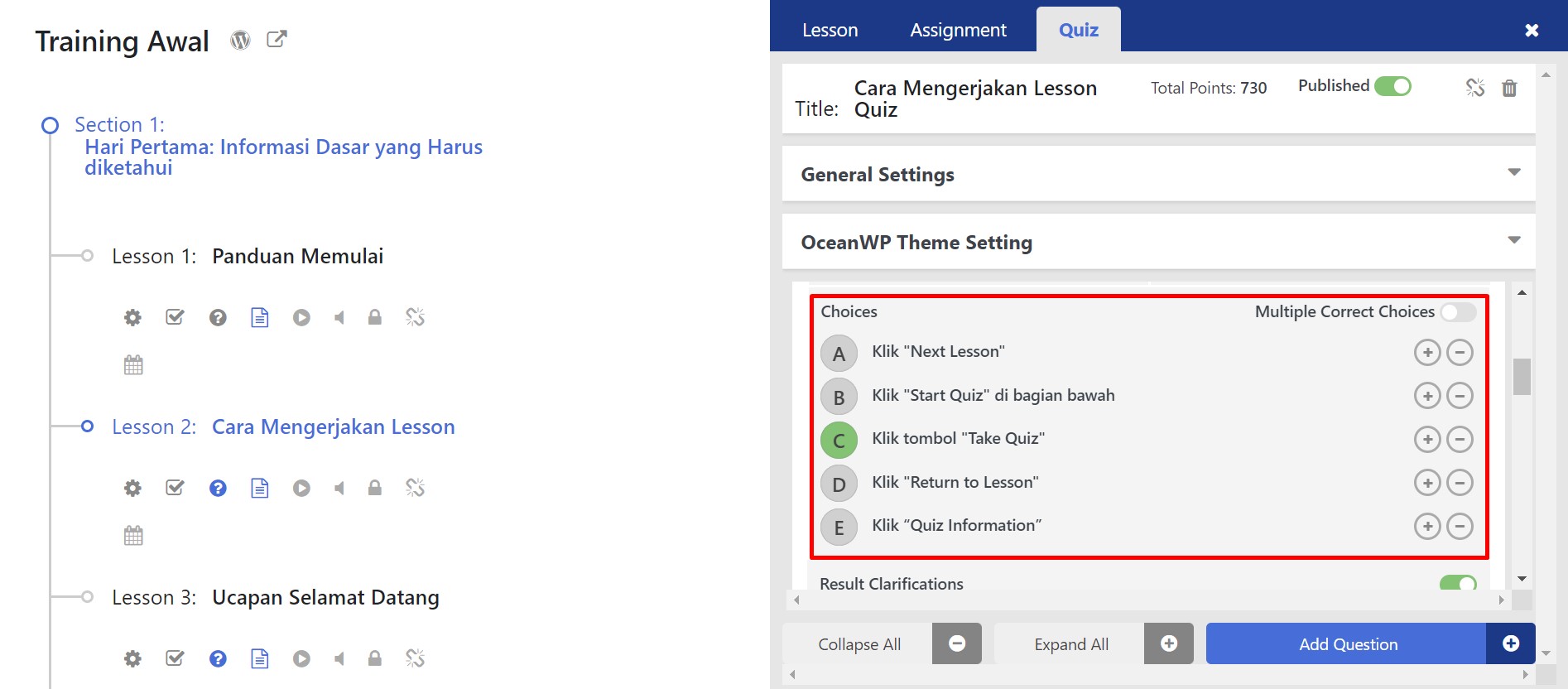Click Lesson 1 video play icon

(x=301, y=317)
